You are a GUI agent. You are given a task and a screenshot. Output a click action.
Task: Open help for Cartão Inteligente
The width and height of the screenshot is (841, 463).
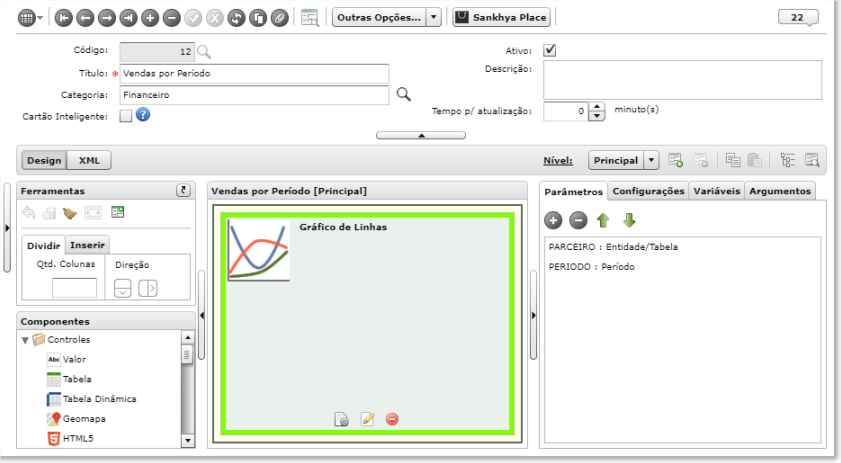pos(143,114)
